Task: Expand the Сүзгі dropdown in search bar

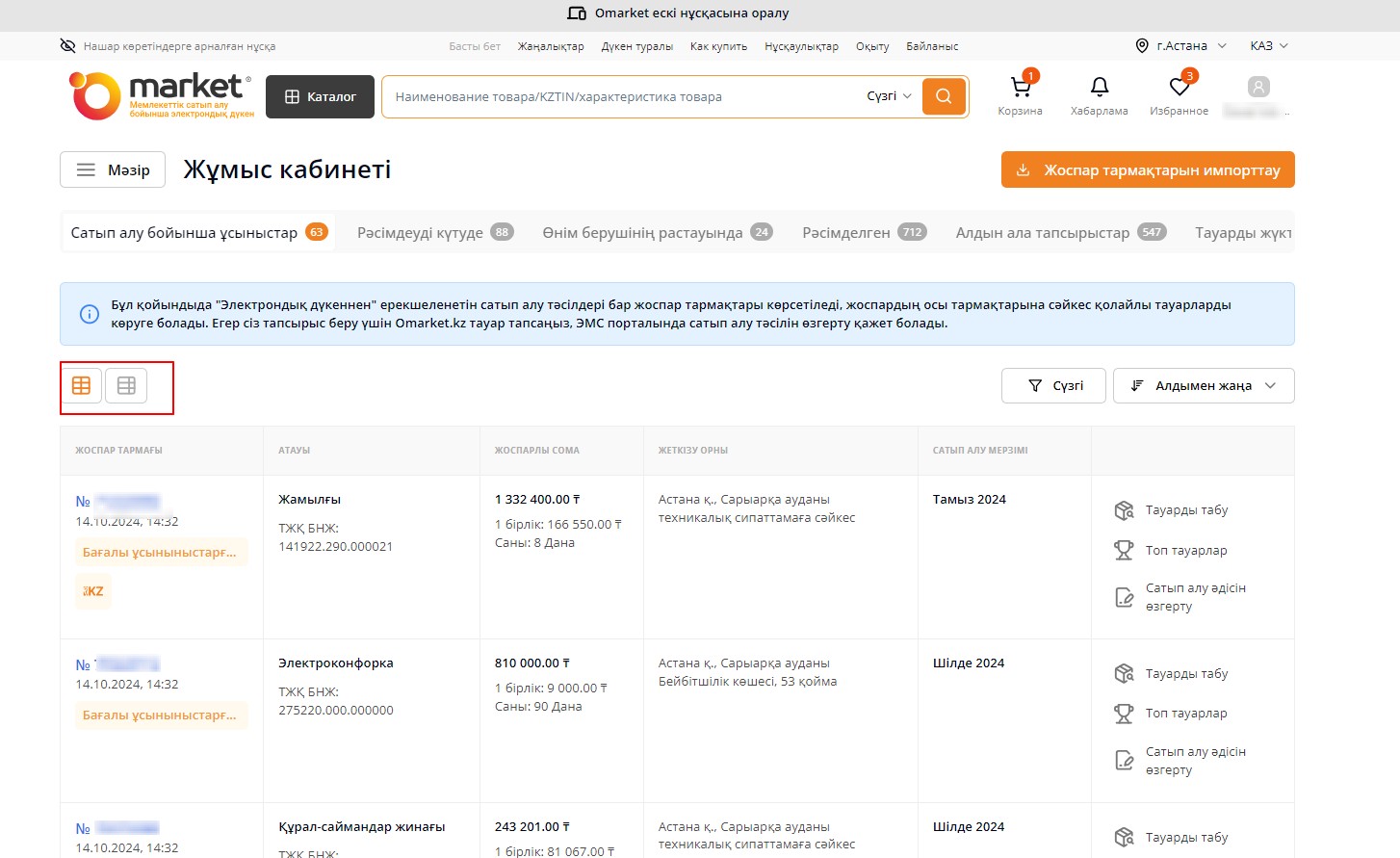Action: point(889,96)
